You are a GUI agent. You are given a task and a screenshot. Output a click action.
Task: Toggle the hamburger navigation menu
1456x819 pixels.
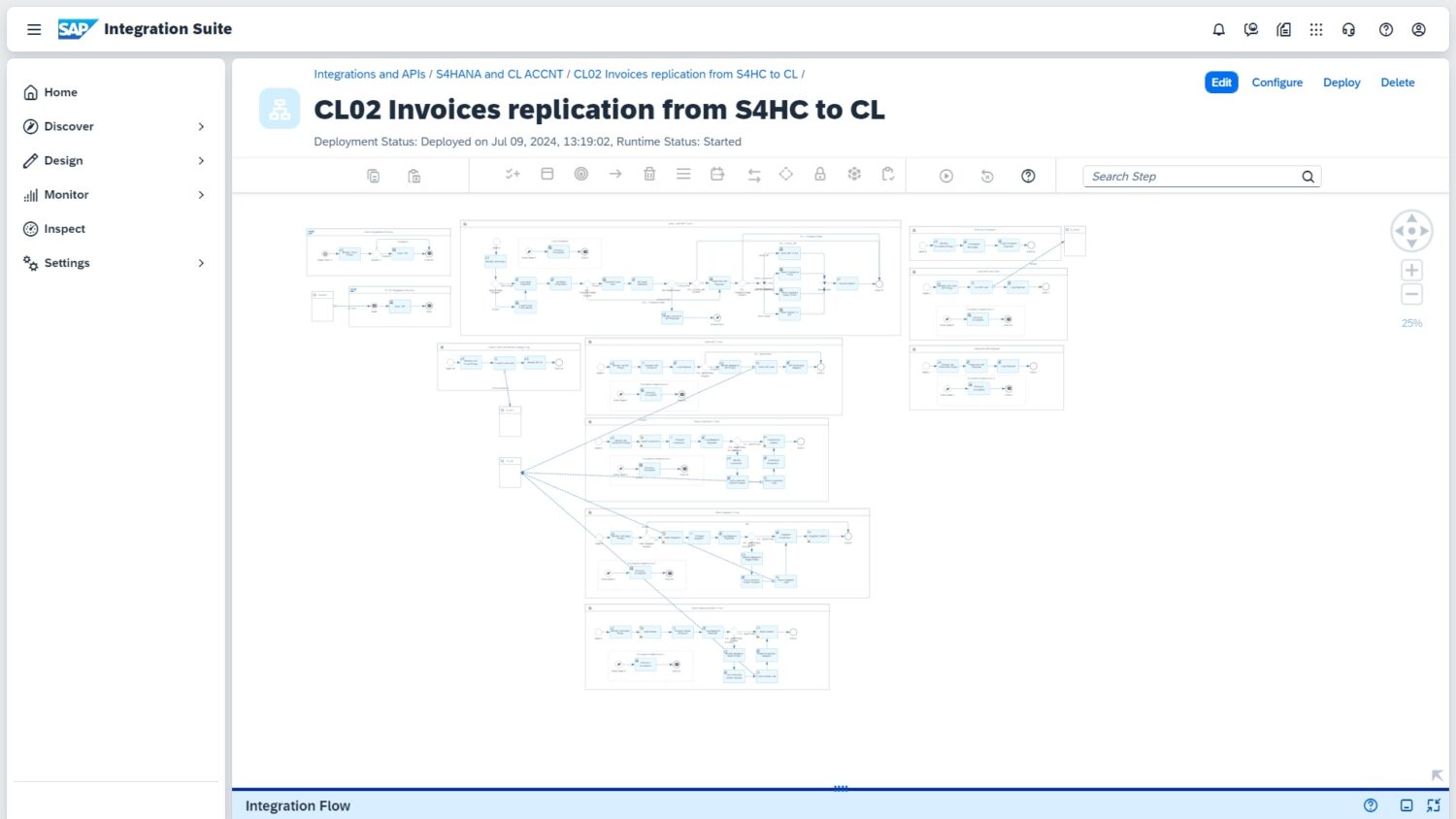pyautogui.click(x=34, y=30)
